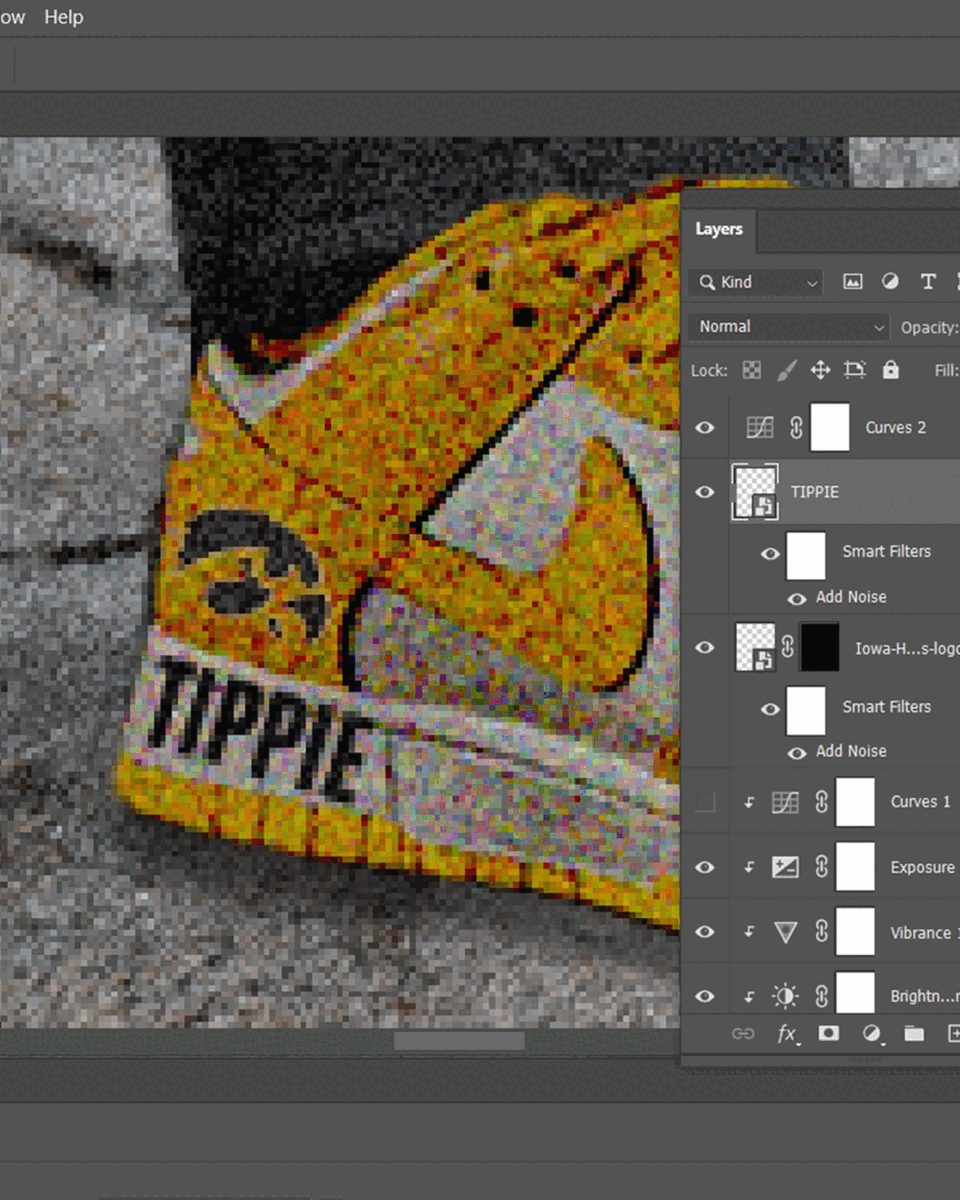Image resolution: width=960 pixels, height=1200 pixels.
Task: Open the fx layer style menu
Action: [788, 1034]
